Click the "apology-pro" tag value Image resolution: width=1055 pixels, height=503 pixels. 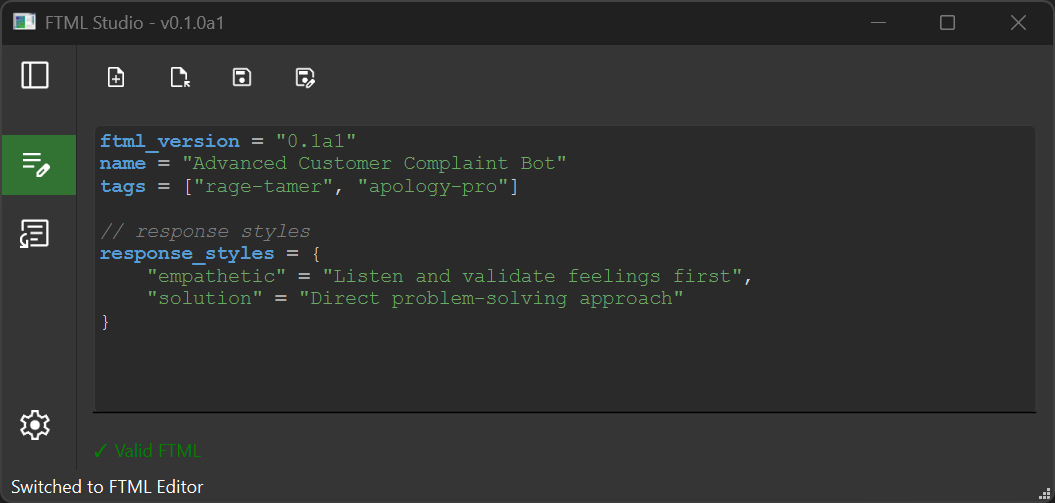pos(433,186)
